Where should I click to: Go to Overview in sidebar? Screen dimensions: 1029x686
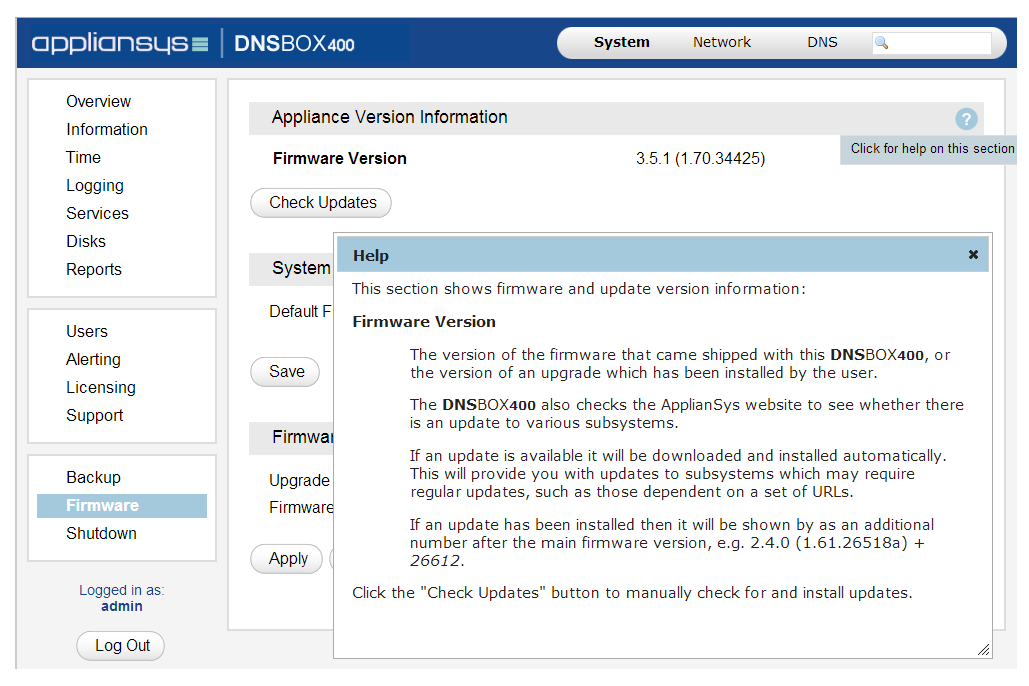click(98, 102)
